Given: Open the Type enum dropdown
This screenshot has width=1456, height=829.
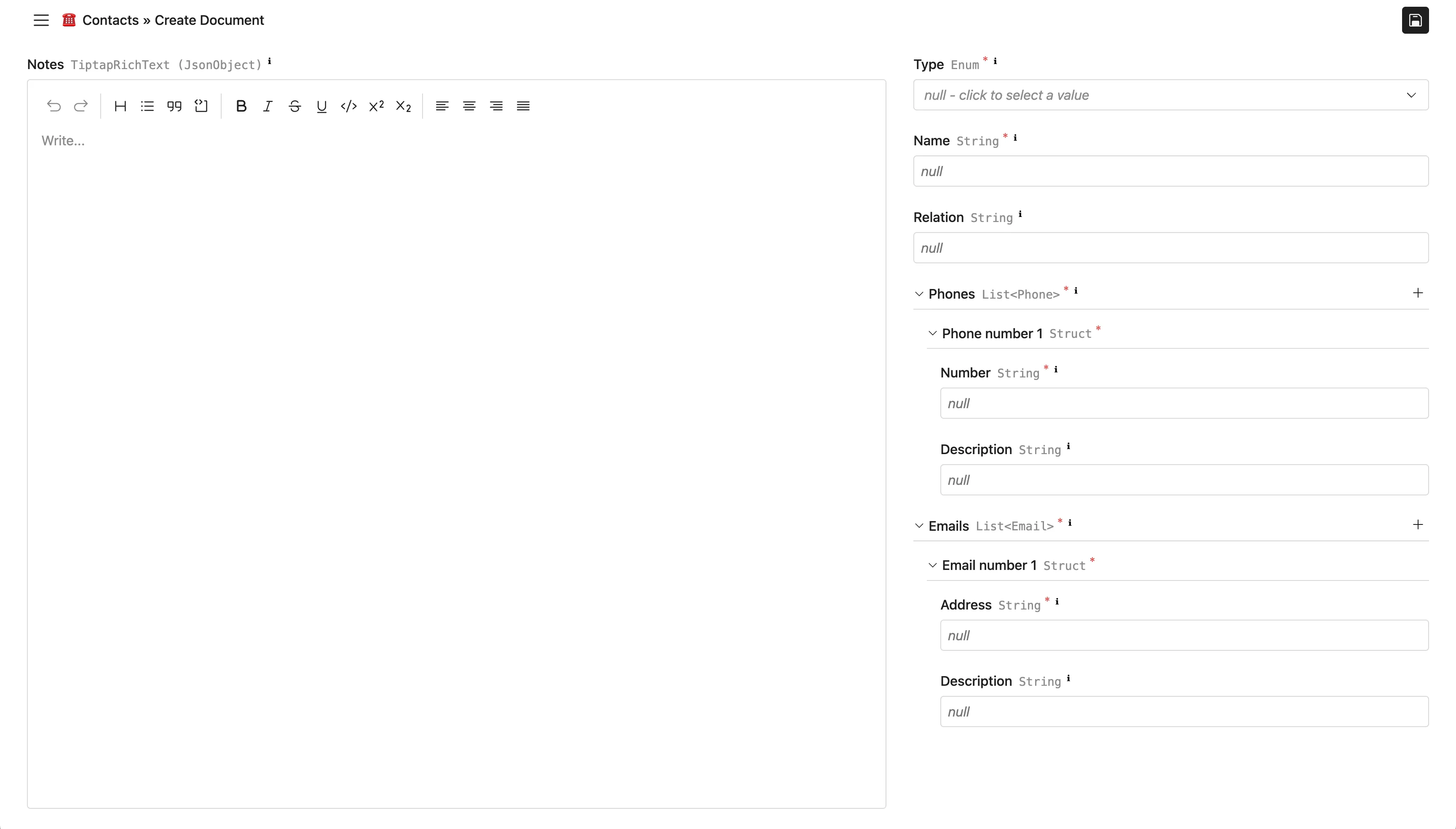Looking at the screenshot, I should pyautogui.click(x=1170, y=95).
